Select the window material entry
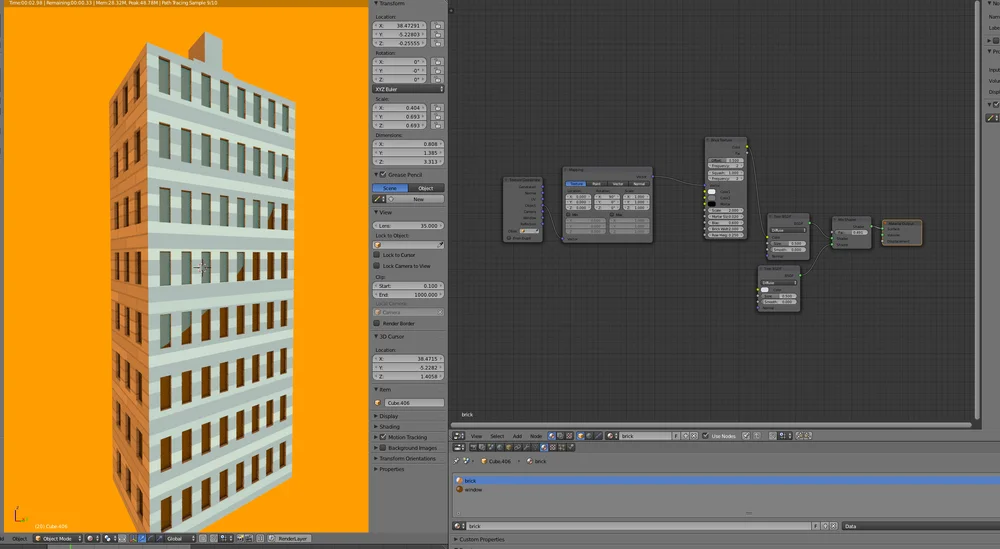 coord(473,490)
